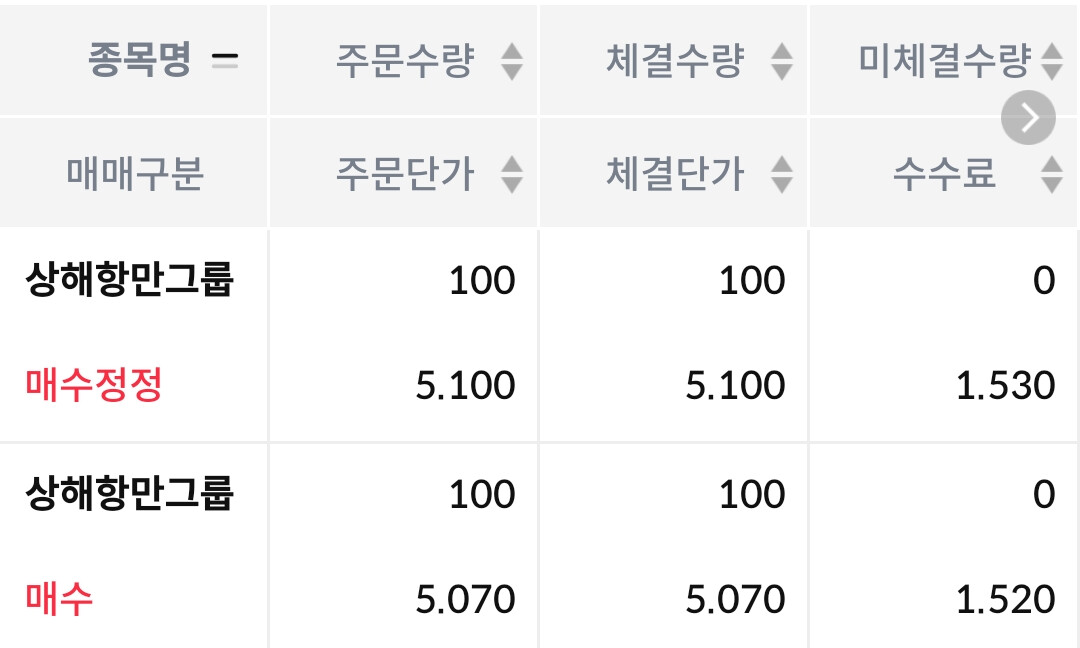Image resolution: width=1080 pixels, height=648 pixels.
Task: Click the red 매수정정 label
Action: [x=93, y=385]
